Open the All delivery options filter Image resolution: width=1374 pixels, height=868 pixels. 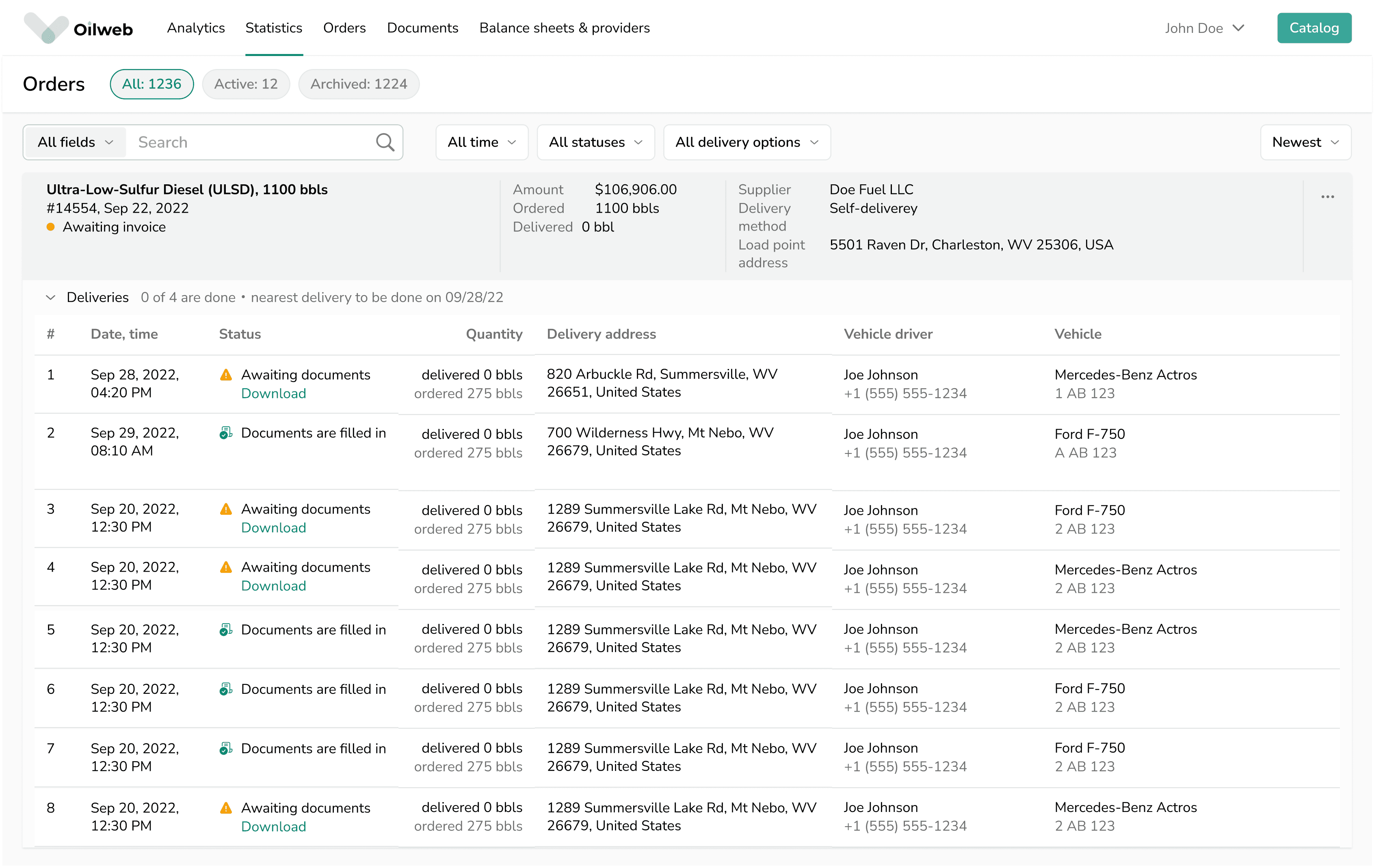(747, 142)
